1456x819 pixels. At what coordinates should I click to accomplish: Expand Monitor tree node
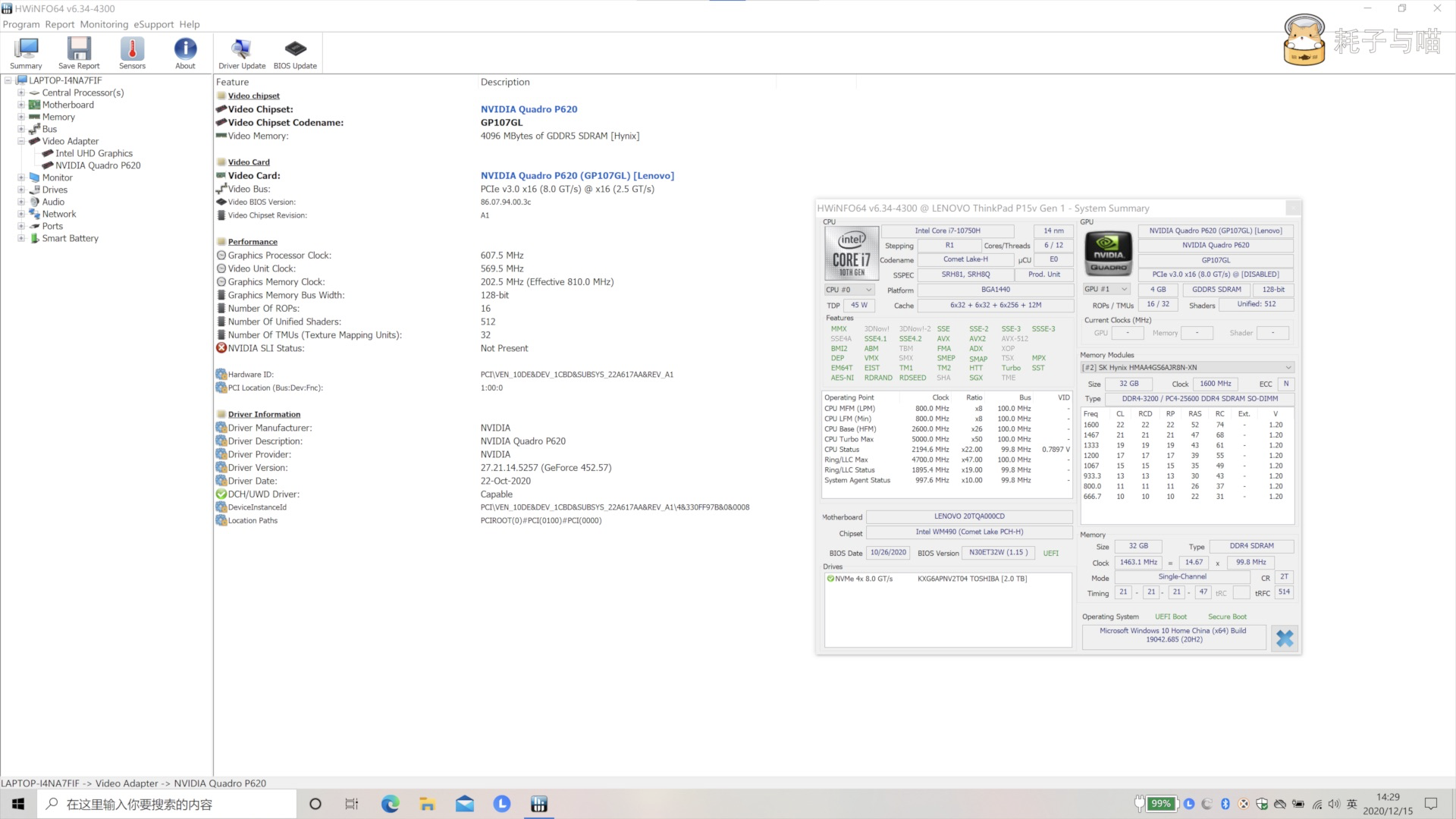point(21,177)
